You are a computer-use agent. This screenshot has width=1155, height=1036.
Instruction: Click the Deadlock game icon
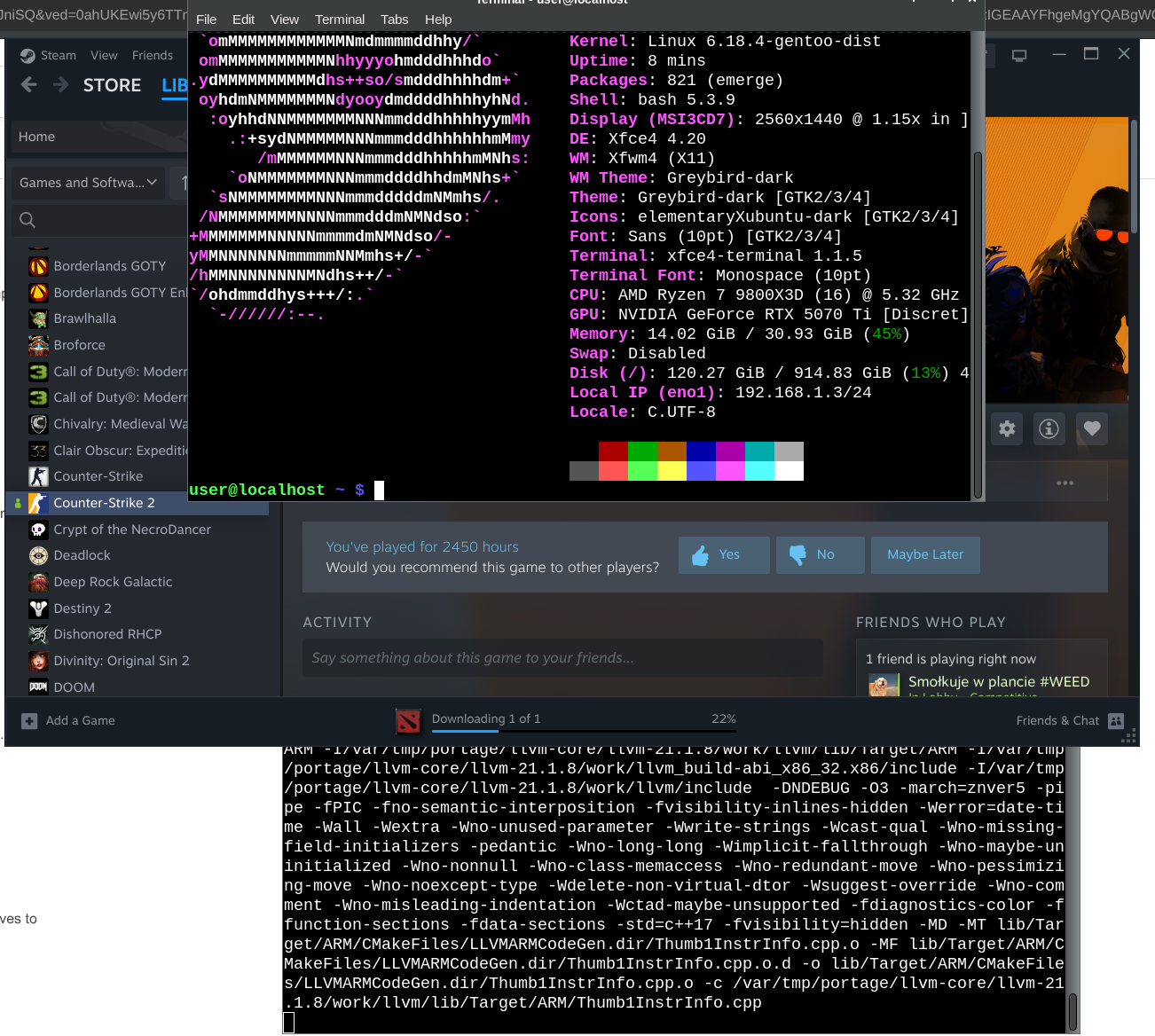pos(38,555)
